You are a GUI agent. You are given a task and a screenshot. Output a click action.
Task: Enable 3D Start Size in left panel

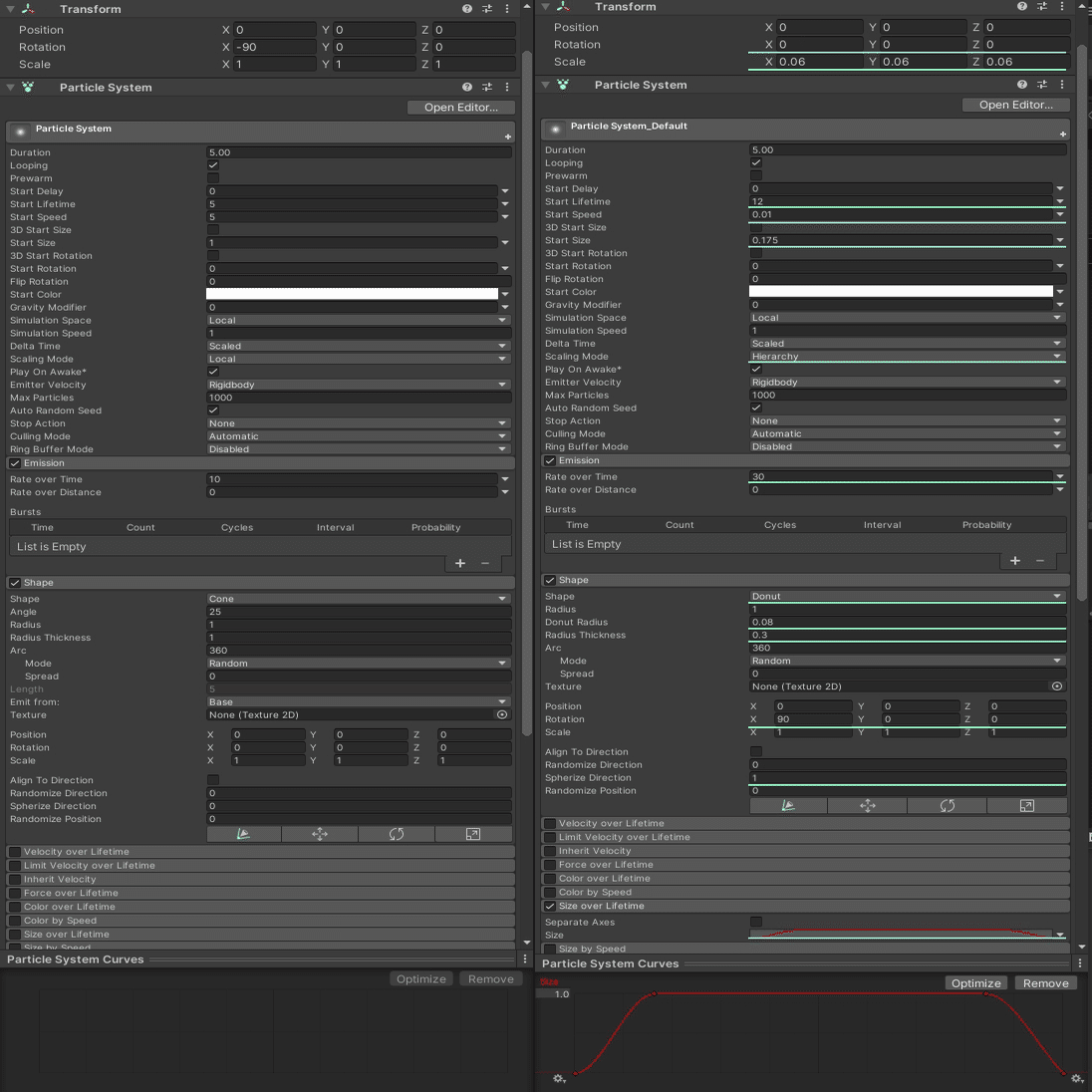pyautogui.click(x=213, y=230)
